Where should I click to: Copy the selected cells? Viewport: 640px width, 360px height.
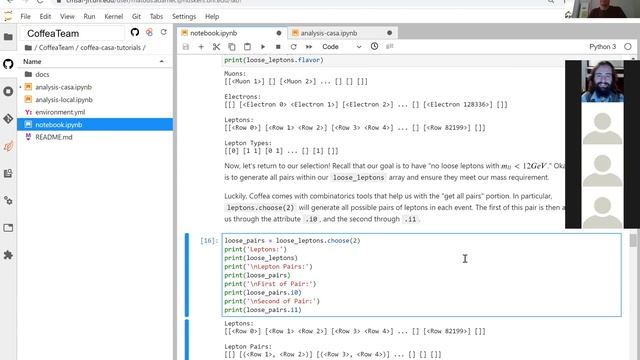pos(232,47)
